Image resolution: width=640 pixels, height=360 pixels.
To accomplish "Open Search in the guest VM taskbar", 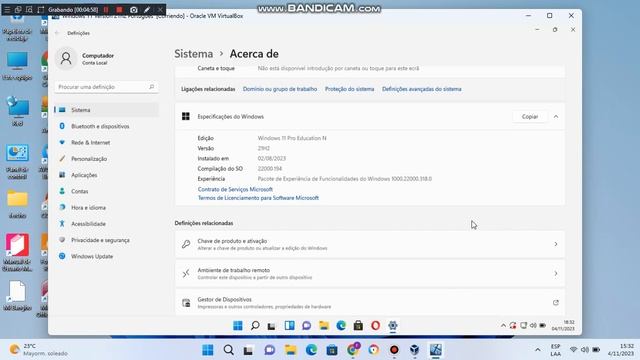I will (255, 325).
